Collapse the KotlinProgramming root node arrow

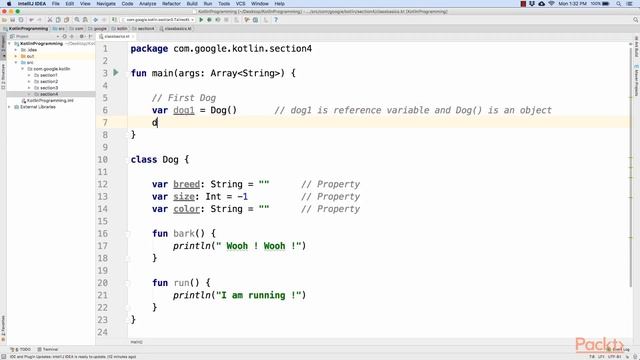(x=10, y=44)
